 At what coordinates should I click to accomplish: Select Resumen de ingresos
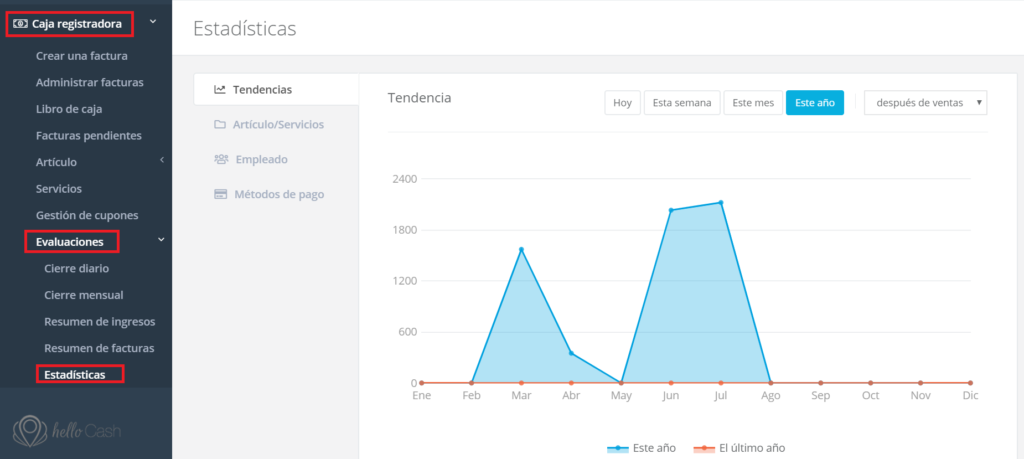click(x=99, y=322)
